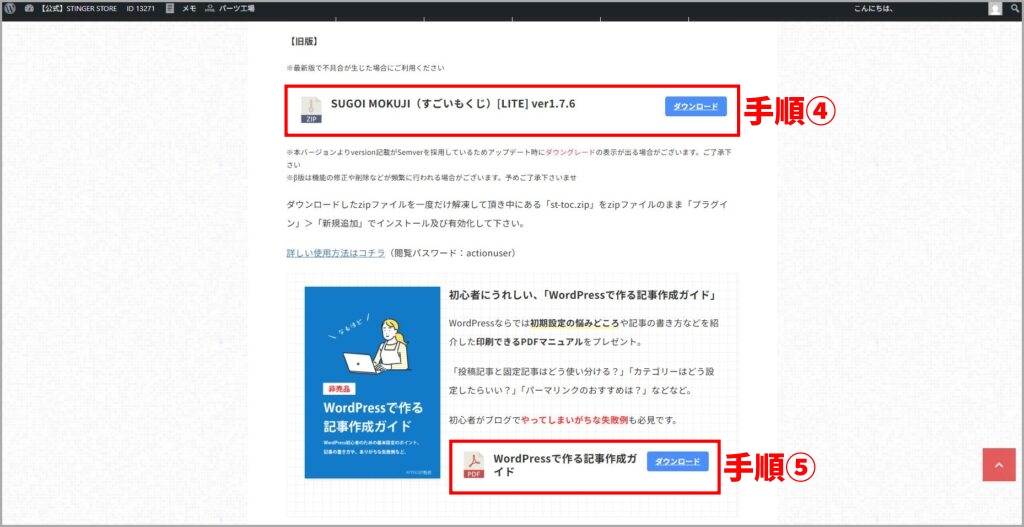Open the 【公式】STINGER STORE site menu

(75, 9)
